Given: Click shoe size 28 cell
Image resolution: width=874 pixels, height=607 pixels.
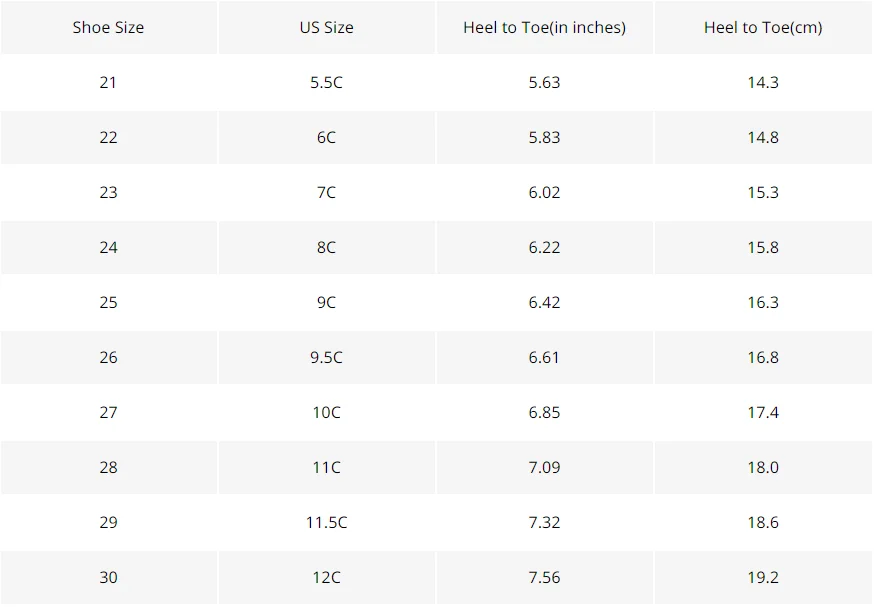Looking at the screenshot, I should coord(109,468).
